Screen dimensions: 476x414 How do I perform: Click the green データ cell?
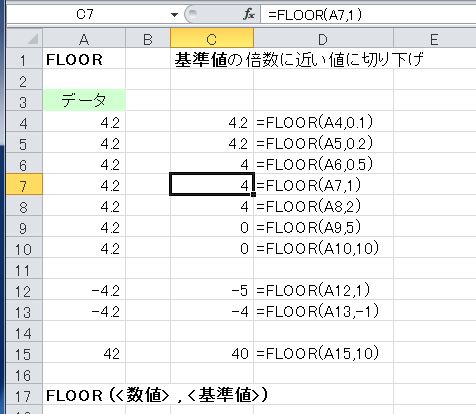click(84, 100)
